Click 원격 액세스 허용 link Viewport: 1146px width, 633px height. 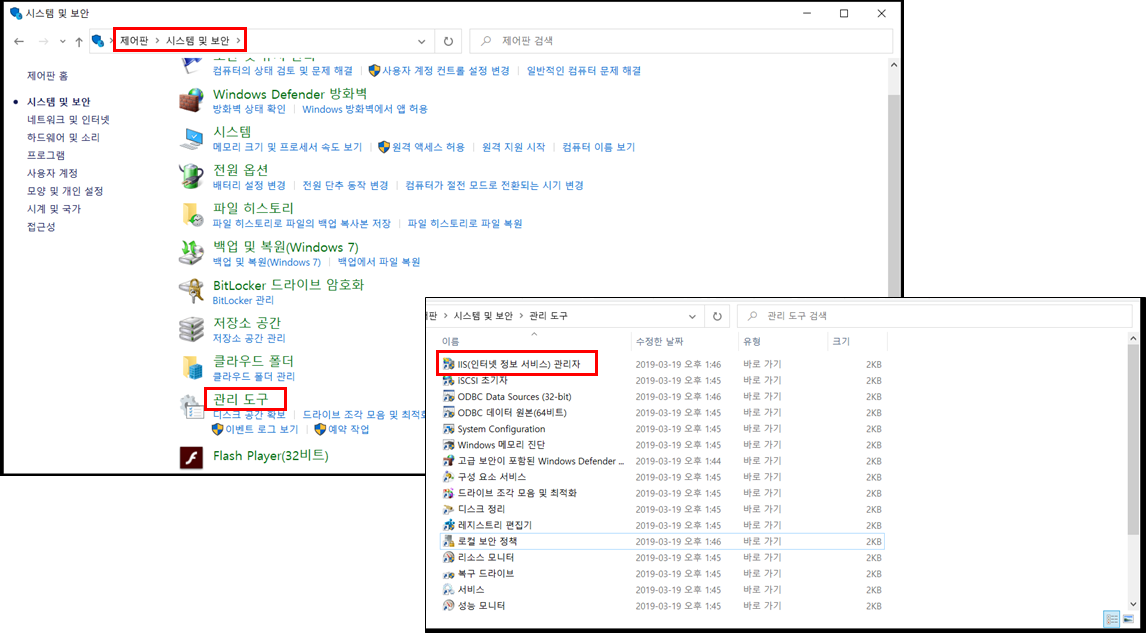(x=428, y=147)
